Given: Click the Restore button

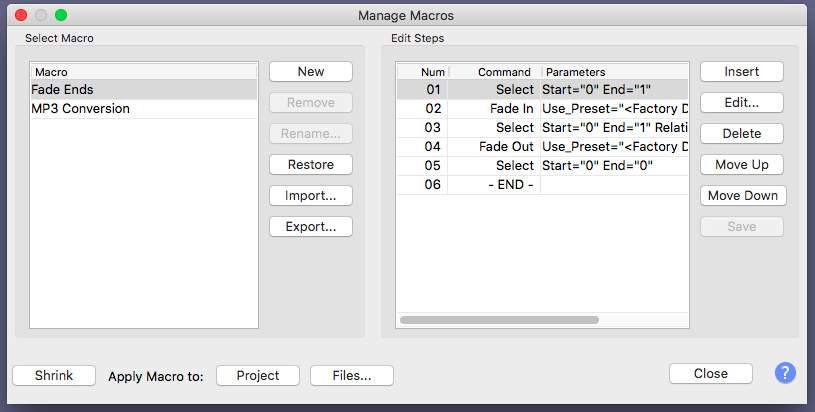Looking at the screenshot, I should (x=311, y=164).
